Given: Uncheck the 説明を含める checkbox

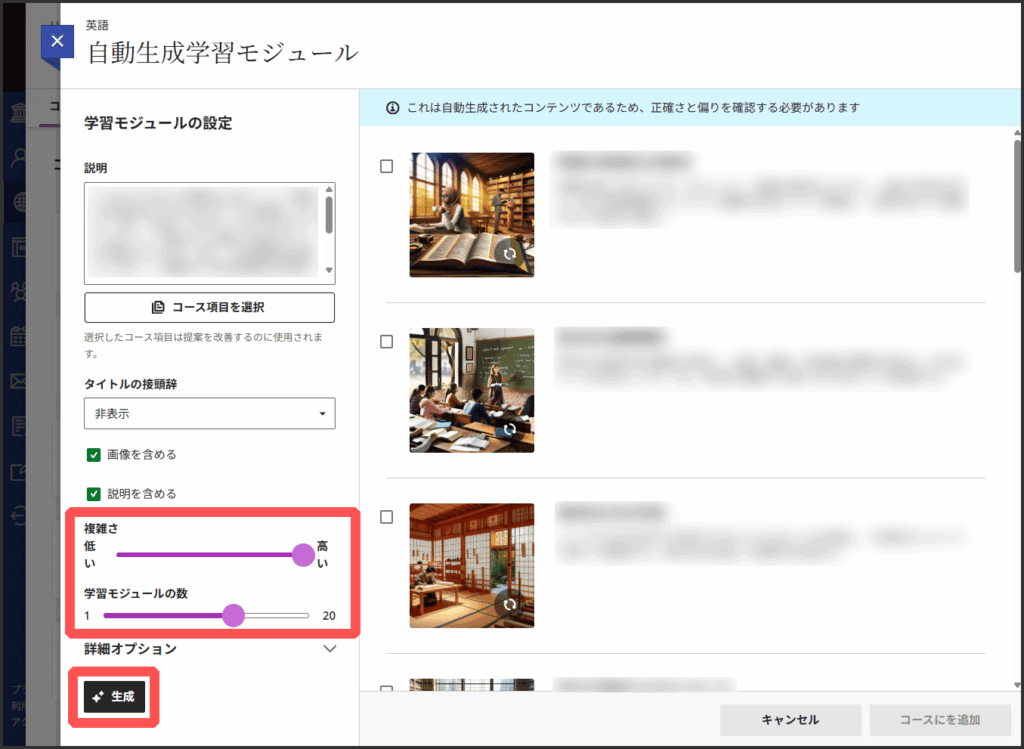Looking at the screenshot, I should [x=94, y=493].
